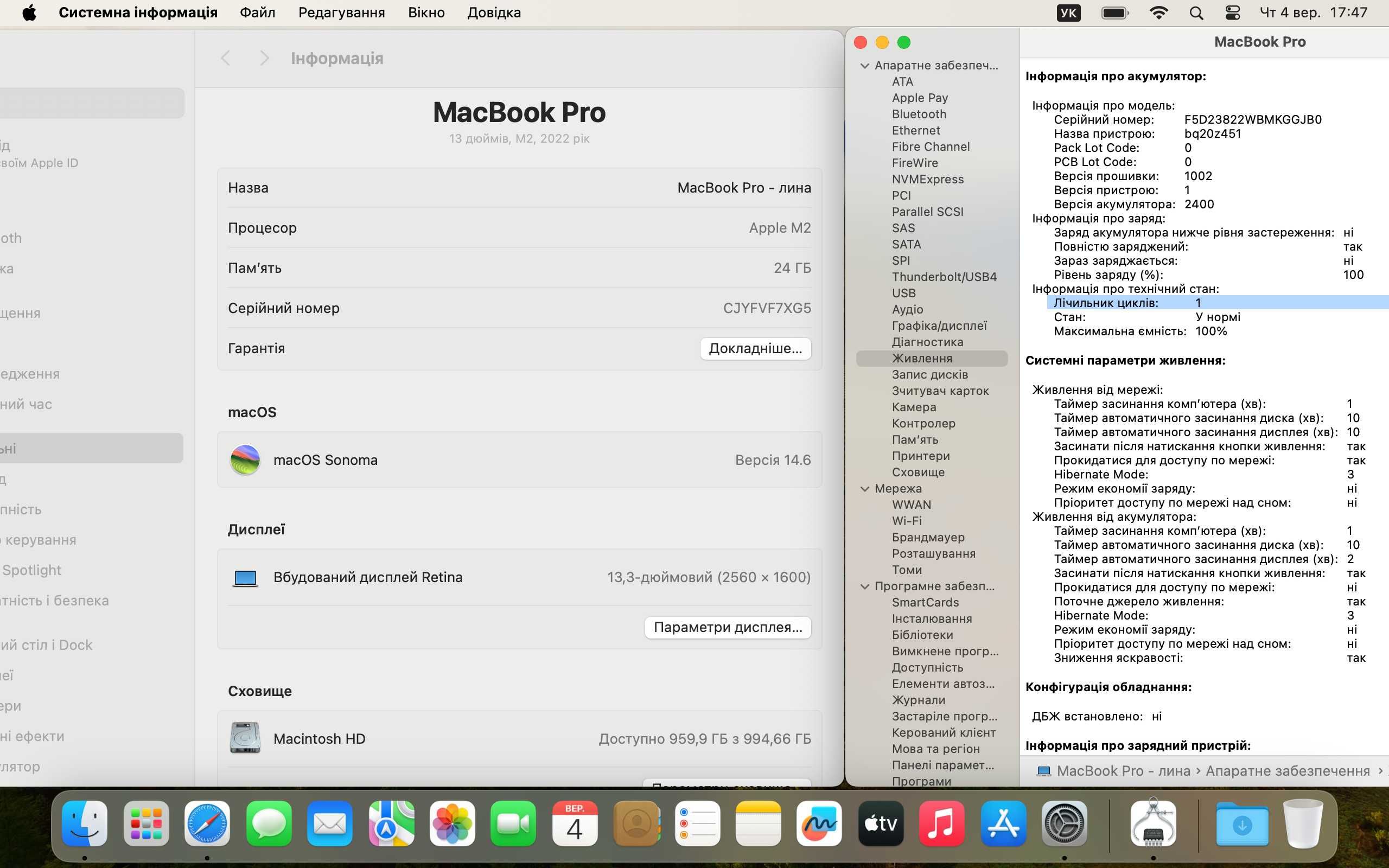Open the Системна інформація app menu
The height and width of the screenshot is (868, 1389).
click(138, 12)
